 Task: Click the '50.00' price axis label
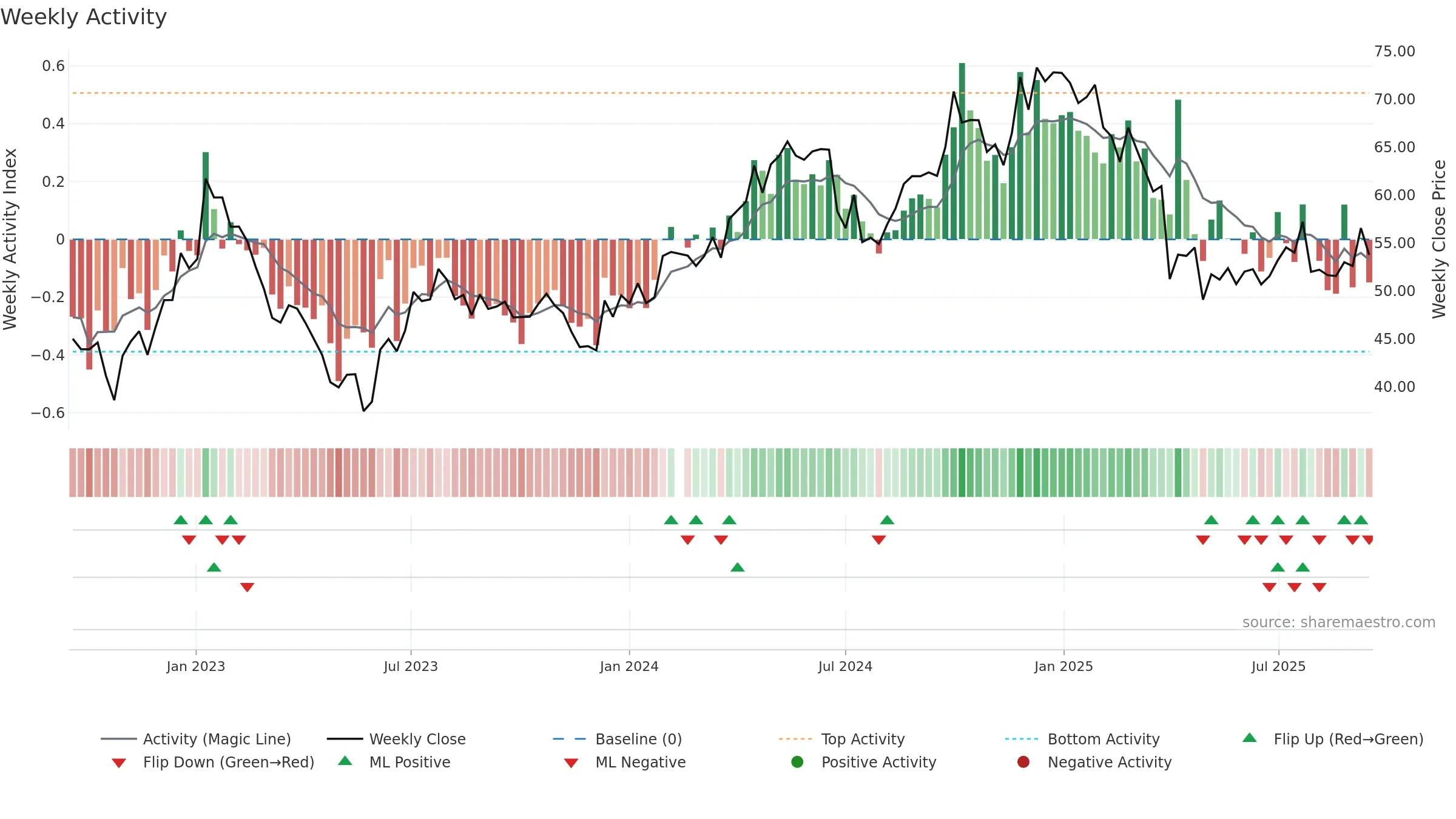pos(1395,291)
